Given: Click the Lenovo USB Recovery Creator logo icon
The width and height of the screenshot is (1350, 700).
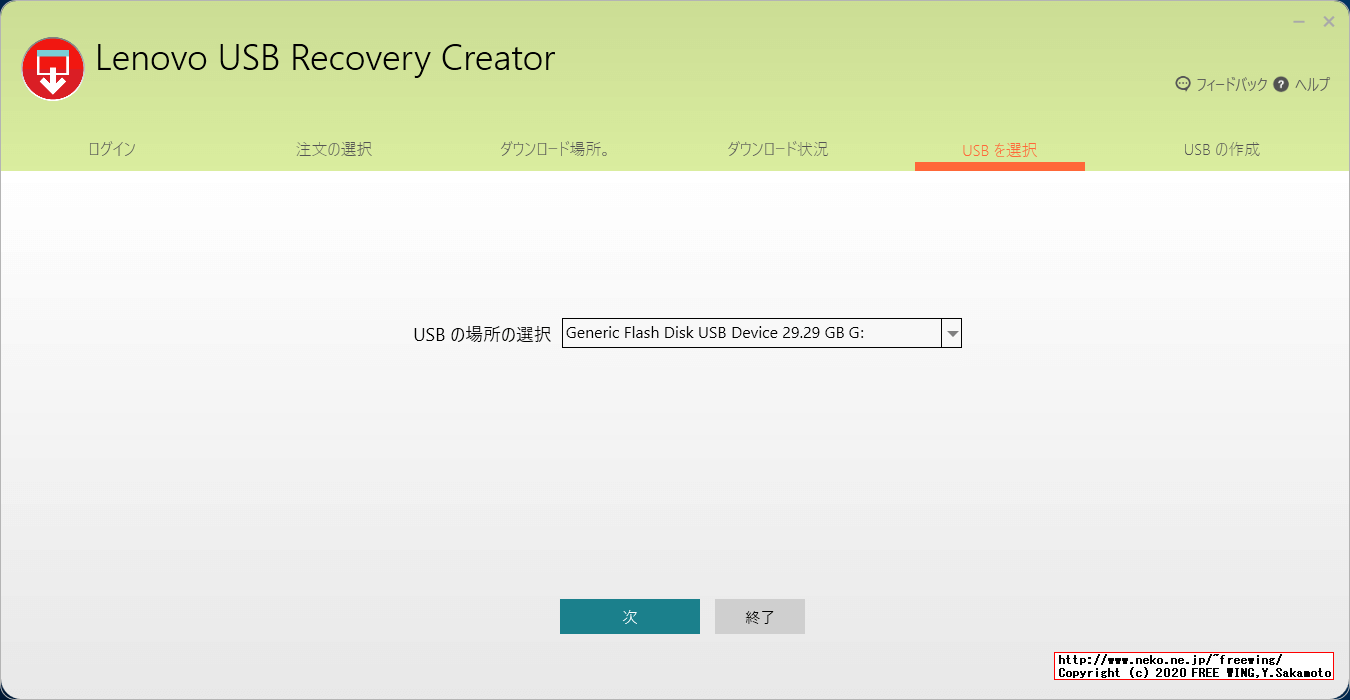Looking at the screenshot, I should (53, 68).
